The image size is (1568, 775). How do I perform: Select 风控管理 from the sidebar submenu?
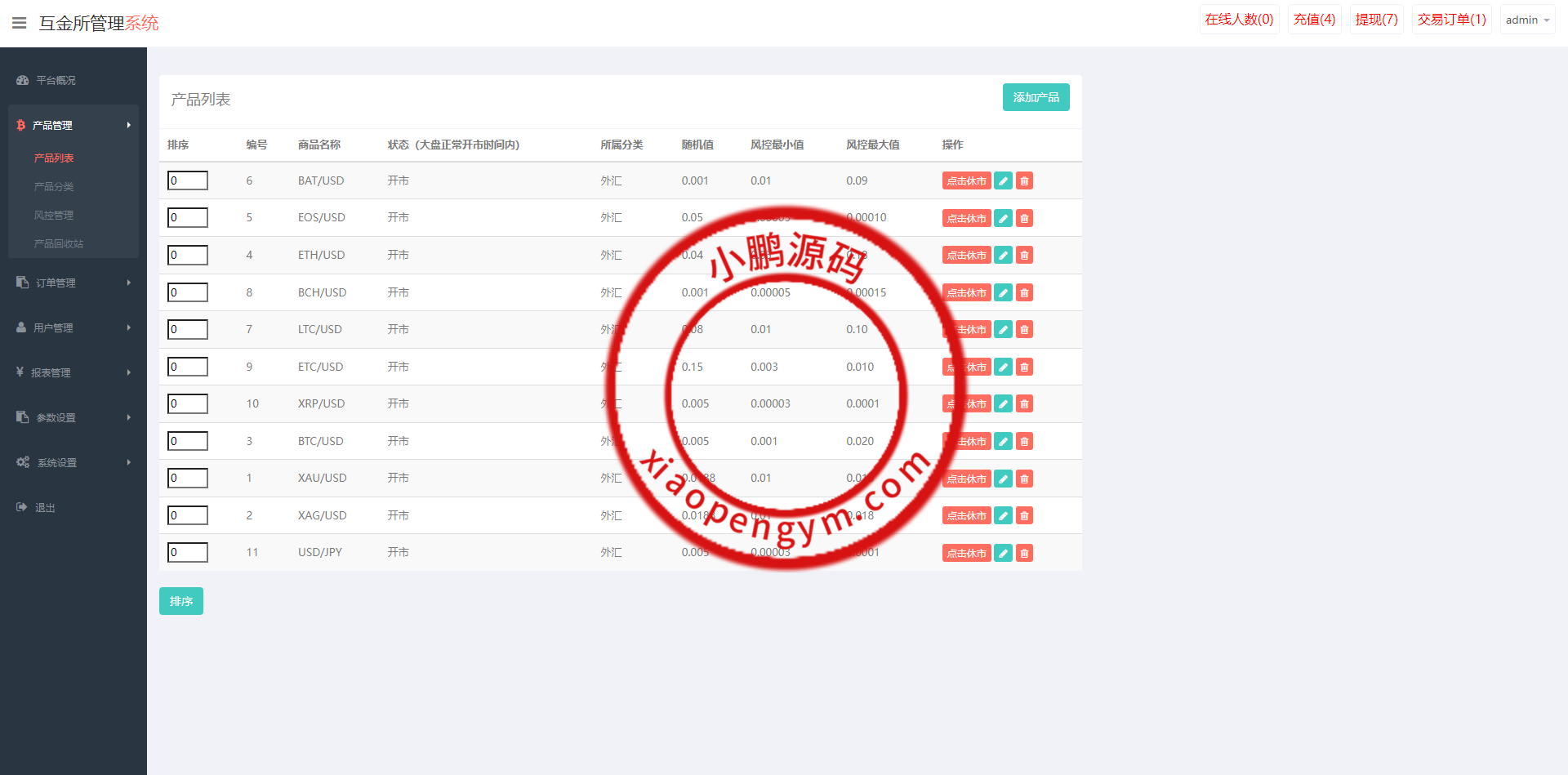pyautogui.click(x=54, y=215)
